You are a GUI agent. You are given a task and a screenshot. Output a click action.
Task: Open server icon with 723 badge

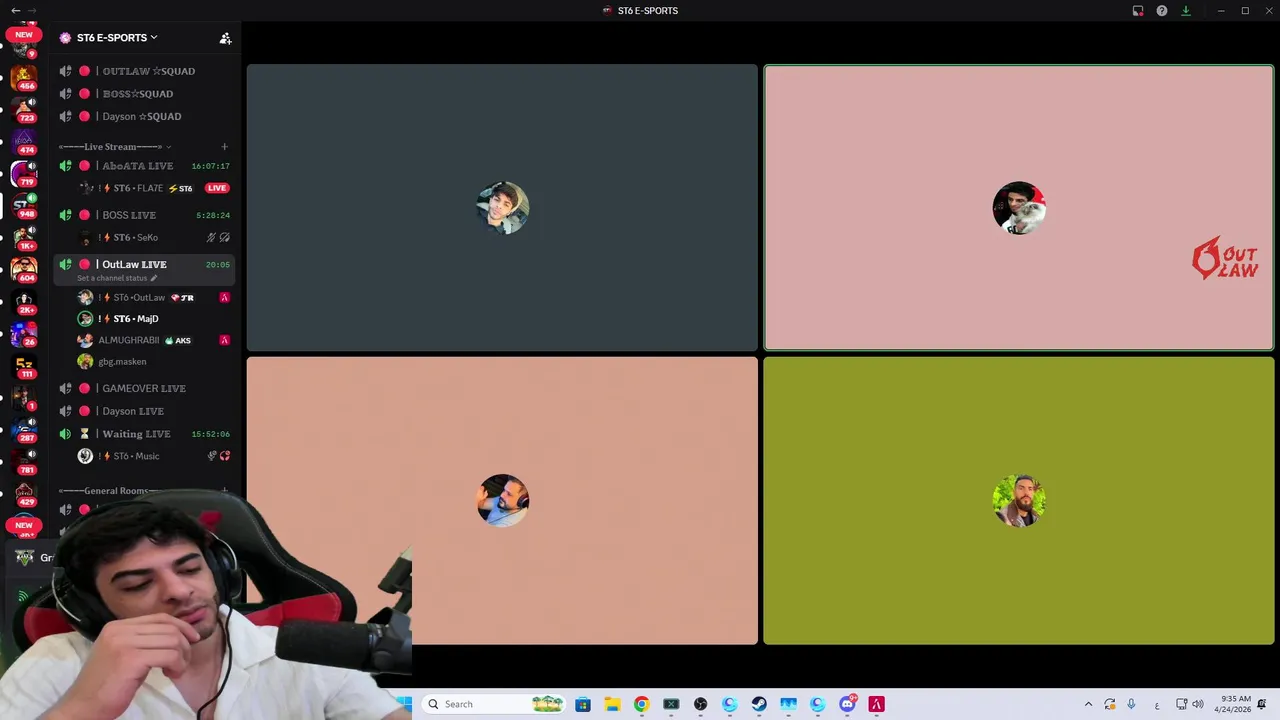click(x=24, y=108)
